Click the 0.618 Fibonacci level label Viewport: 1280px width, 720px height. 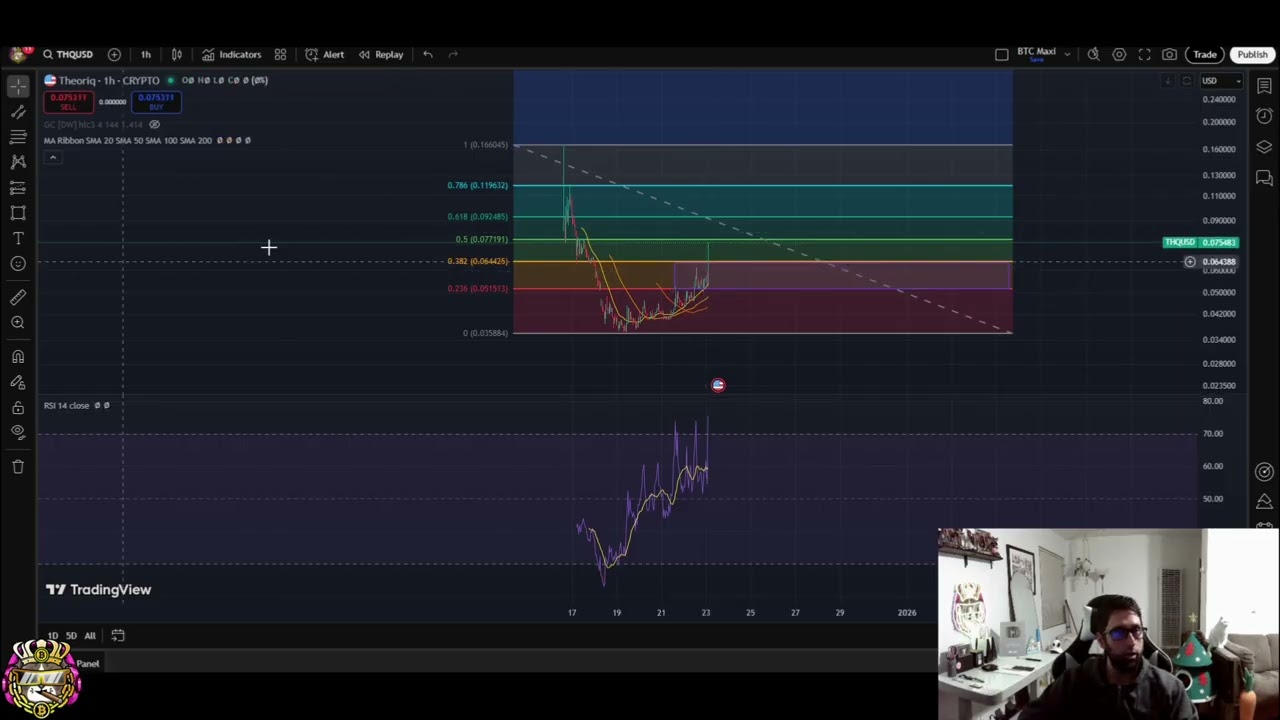click(477, 216)
